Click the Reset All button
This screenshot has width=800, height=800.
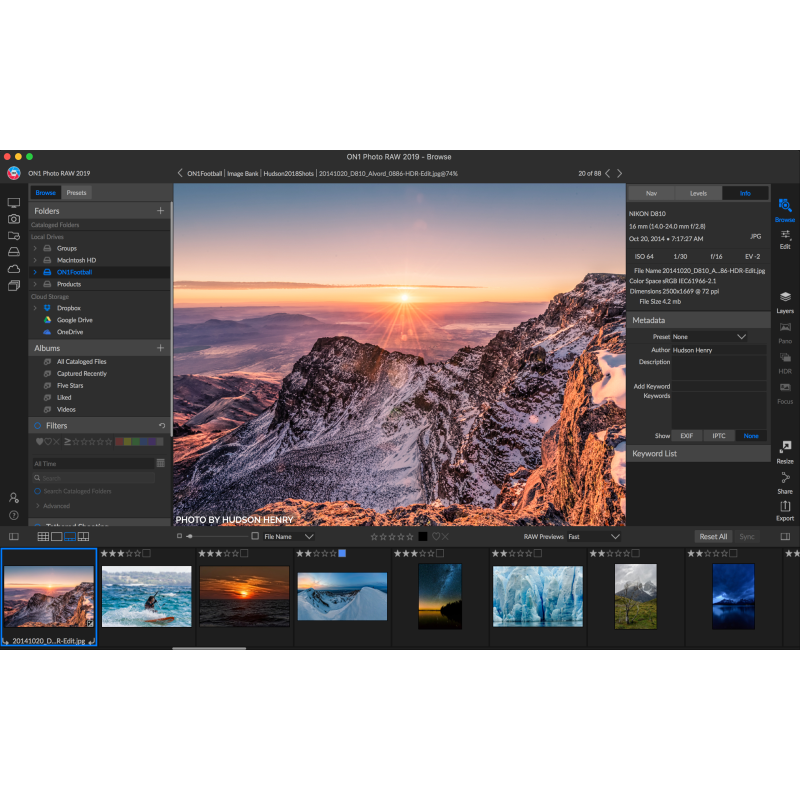coord(713,537)
